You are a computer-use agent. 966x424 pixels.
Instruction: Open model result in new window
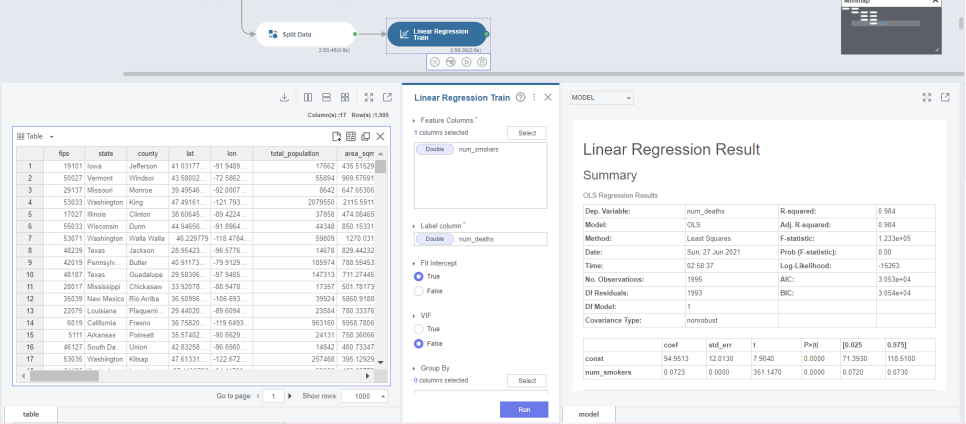click(x=945, y=97)
